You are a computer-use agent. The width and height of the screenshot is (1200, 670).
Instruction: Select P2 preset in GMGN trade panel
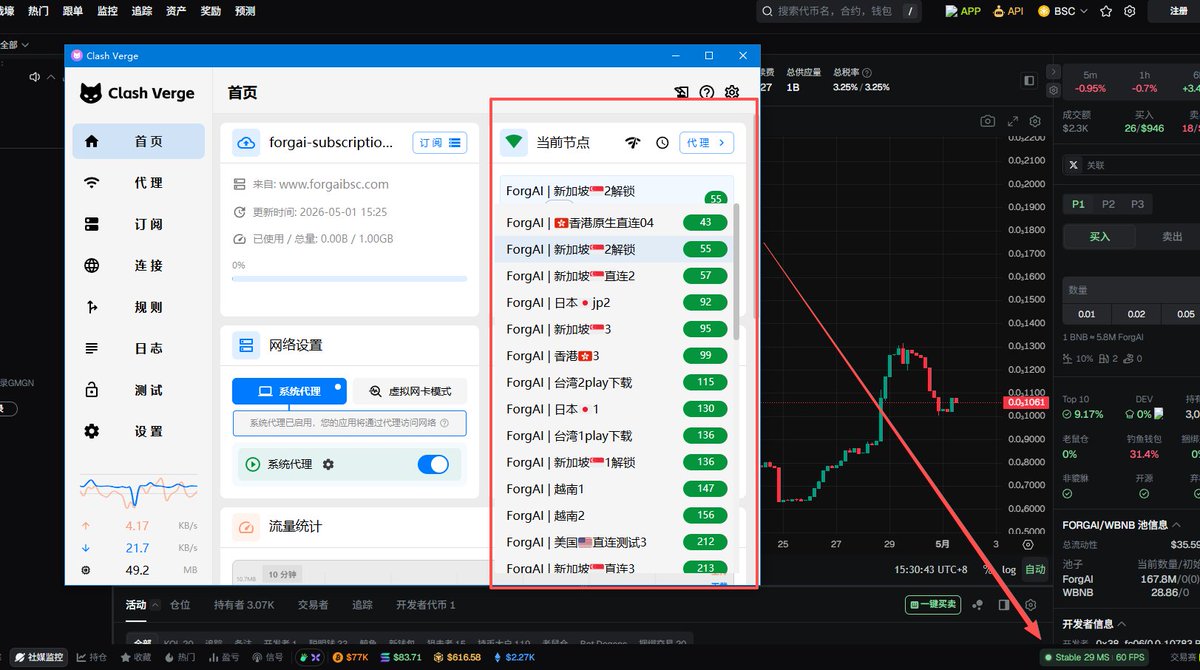click(x=1108, y=204)
